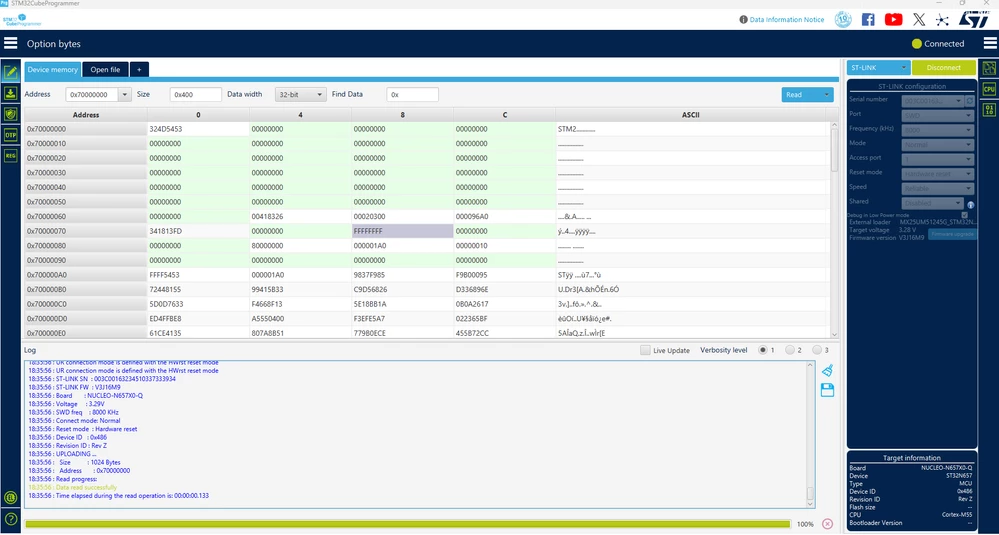Select verbosity level 3
This screenshot has width=999, height=535.
816,350
